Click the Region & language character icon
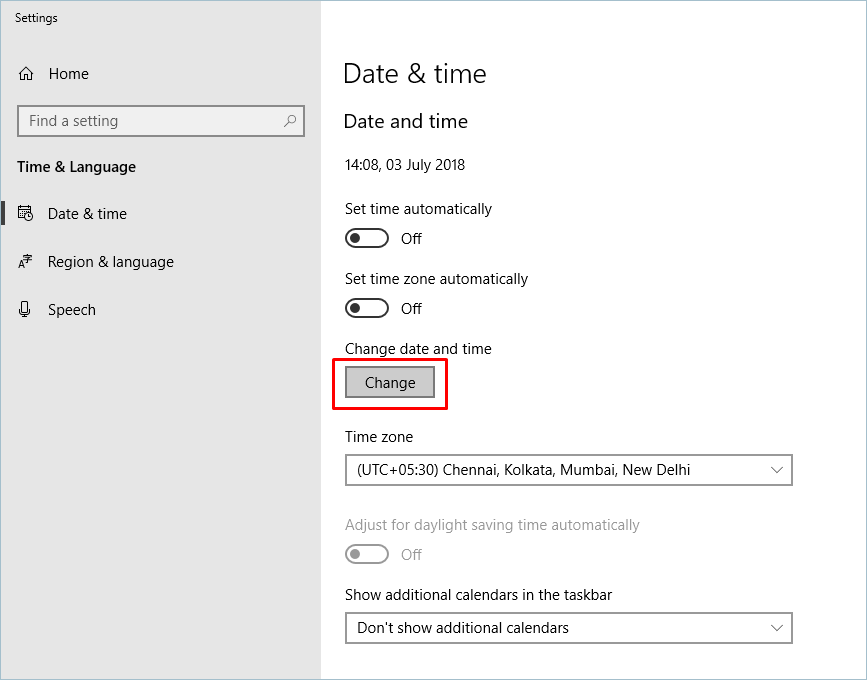This screenshot has width=867, height=680. [26, 262]
